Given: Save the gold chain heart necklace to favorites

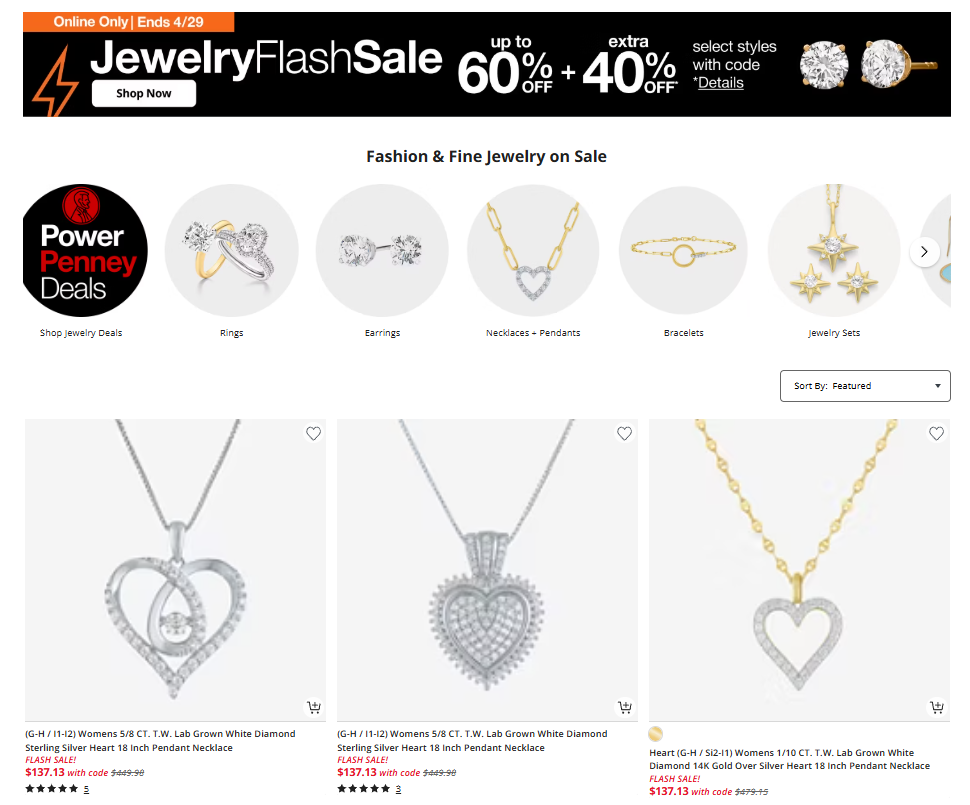Looking at the screenshot, I should click(937, 434).
